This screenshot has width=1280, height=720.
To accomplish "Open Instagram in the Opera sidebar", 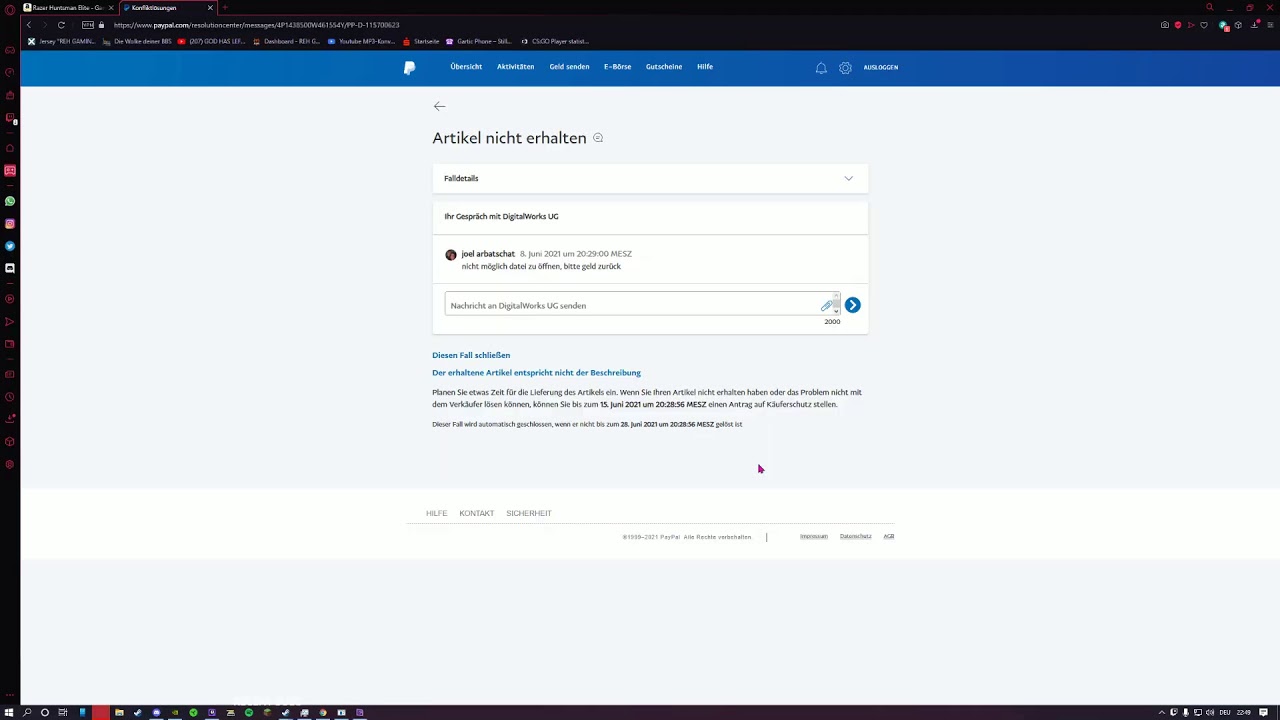I will (10, 224).
